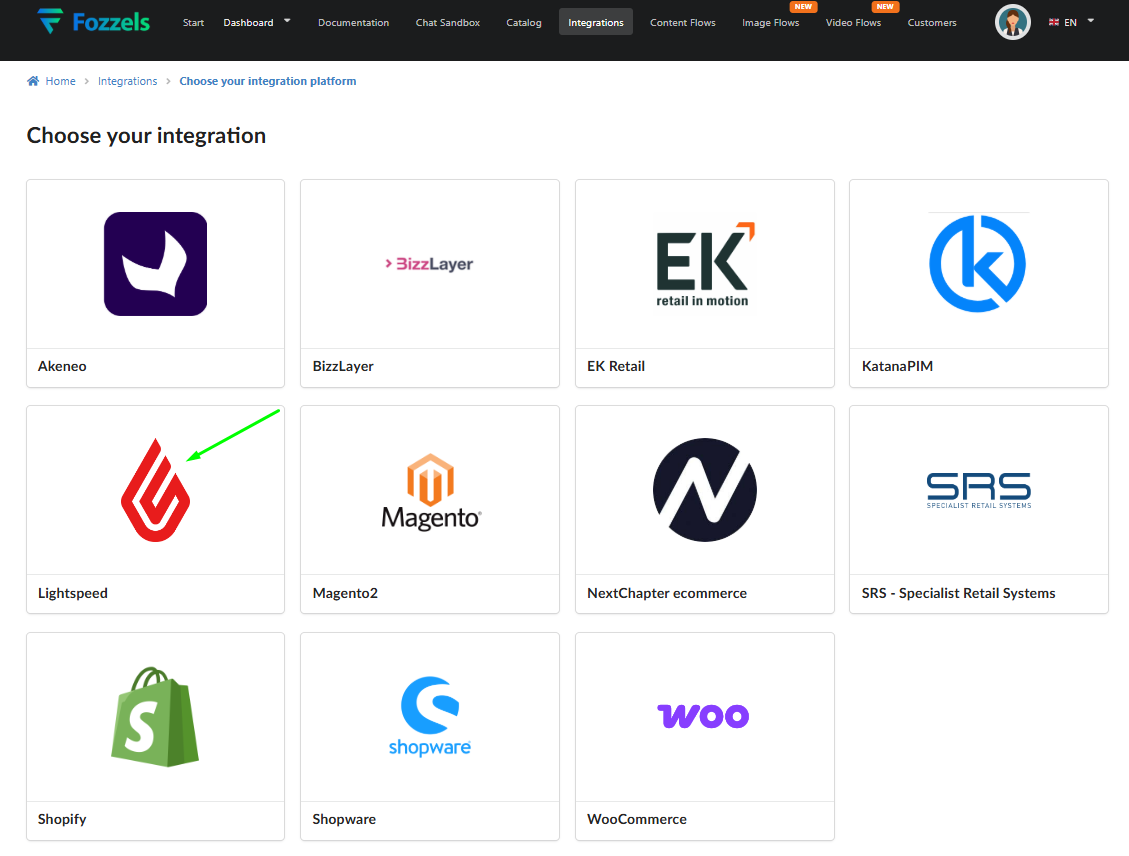Select the Woo logo
Screen dimensions: 1129x856
[703, 716]
